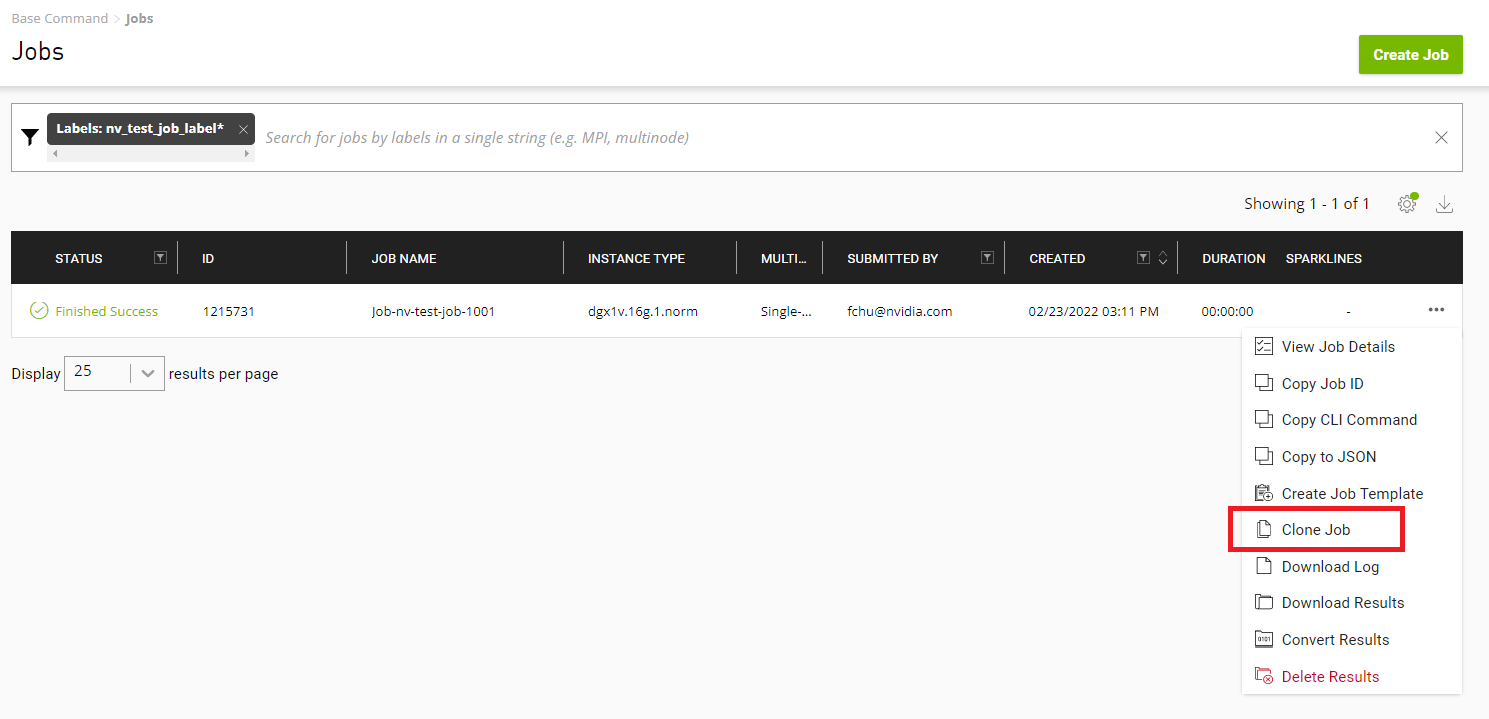Click the DURATION column header
This screenshot has height=719, width=1489.
(1233, 258)
